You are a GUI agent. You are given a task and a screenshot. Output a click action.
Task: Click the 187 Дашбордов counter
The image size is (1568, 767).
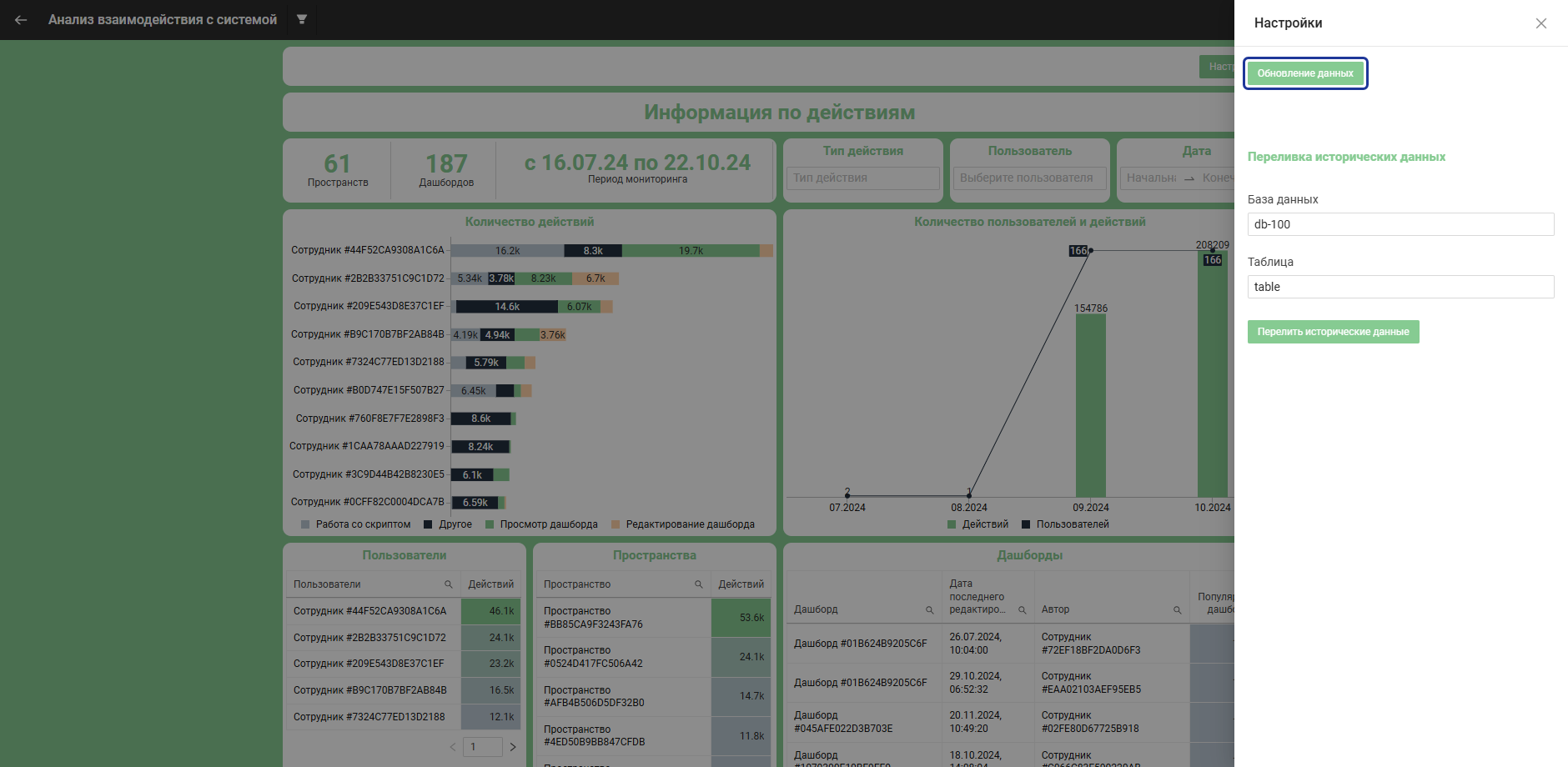446,170
